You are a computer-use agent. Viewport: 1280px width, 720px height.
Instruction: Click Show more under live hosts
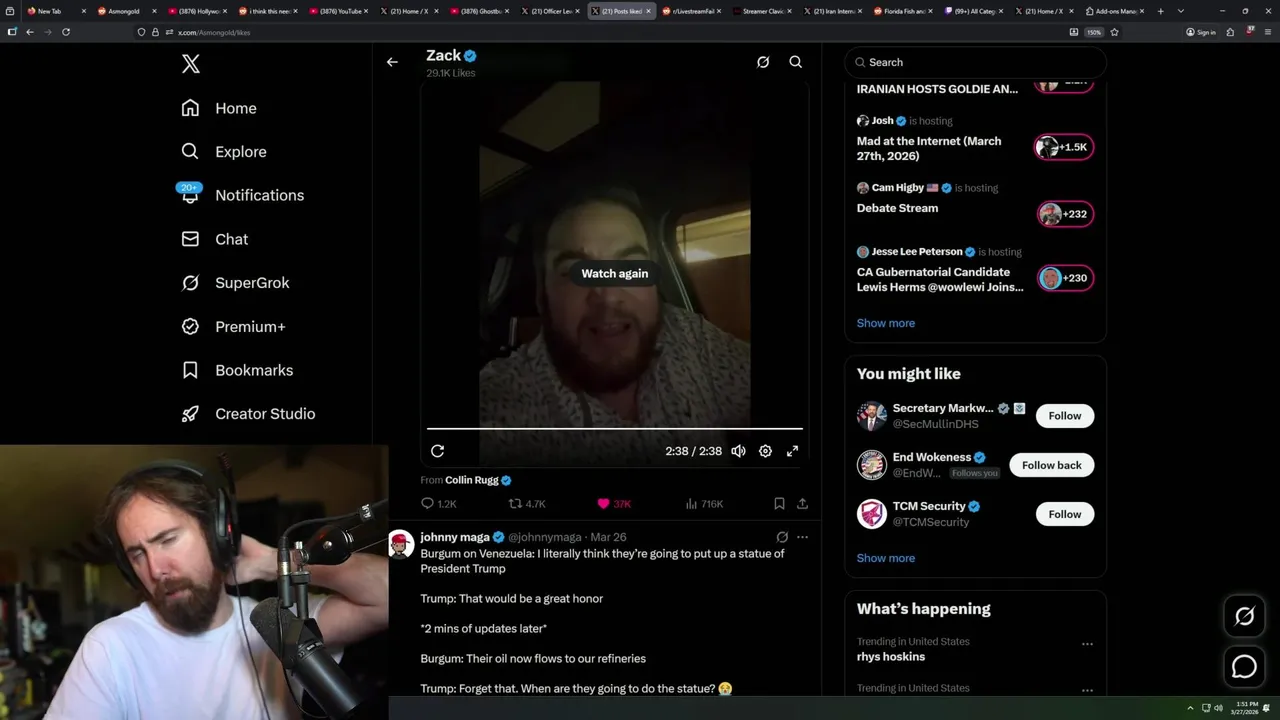[886, 323]
